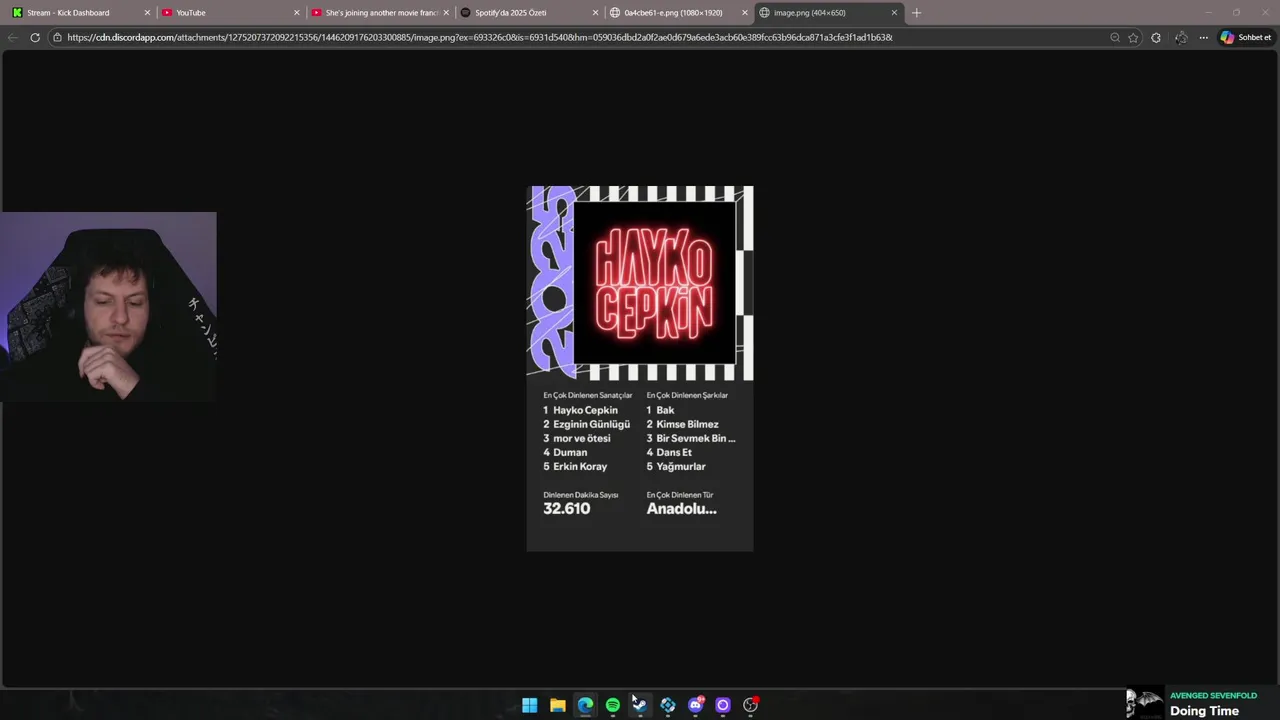The height and width of the screenshot is (720, 1280).
Task: Click the AVENGED SEVENFOLD artist label
Action: point(1213,696)
